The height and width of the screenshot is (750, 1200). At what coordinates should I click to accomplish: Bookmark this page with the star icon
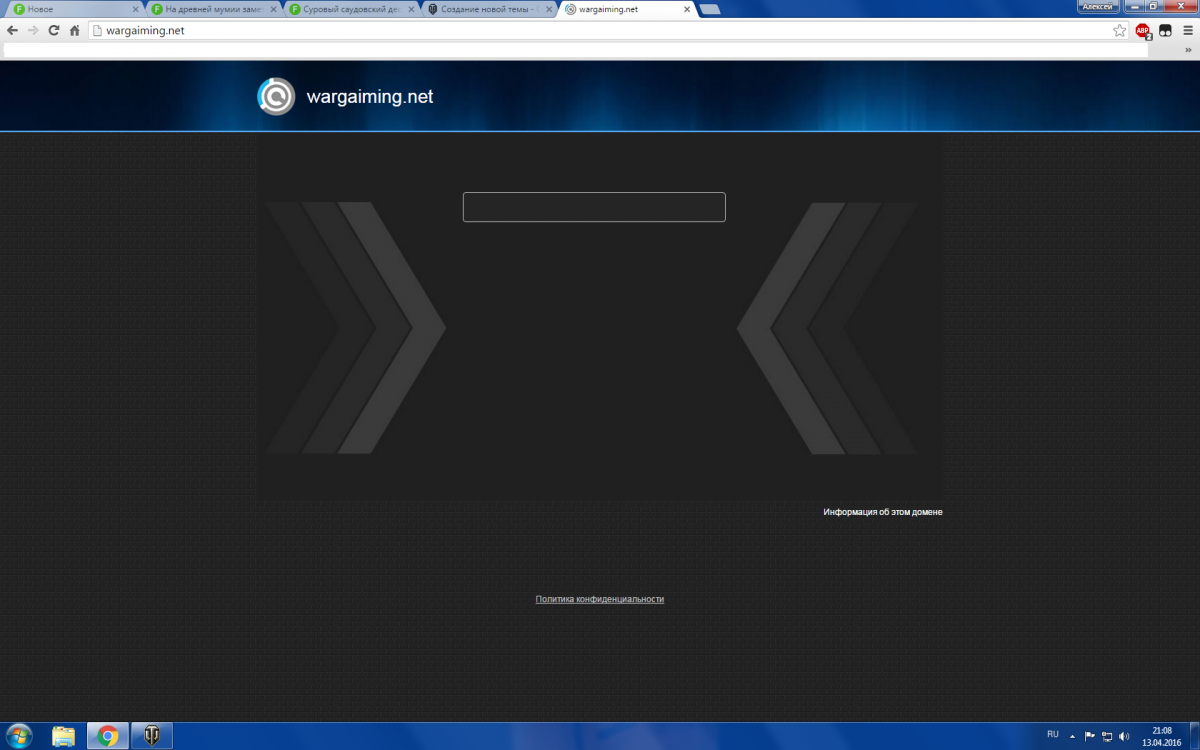point(1120,31)
